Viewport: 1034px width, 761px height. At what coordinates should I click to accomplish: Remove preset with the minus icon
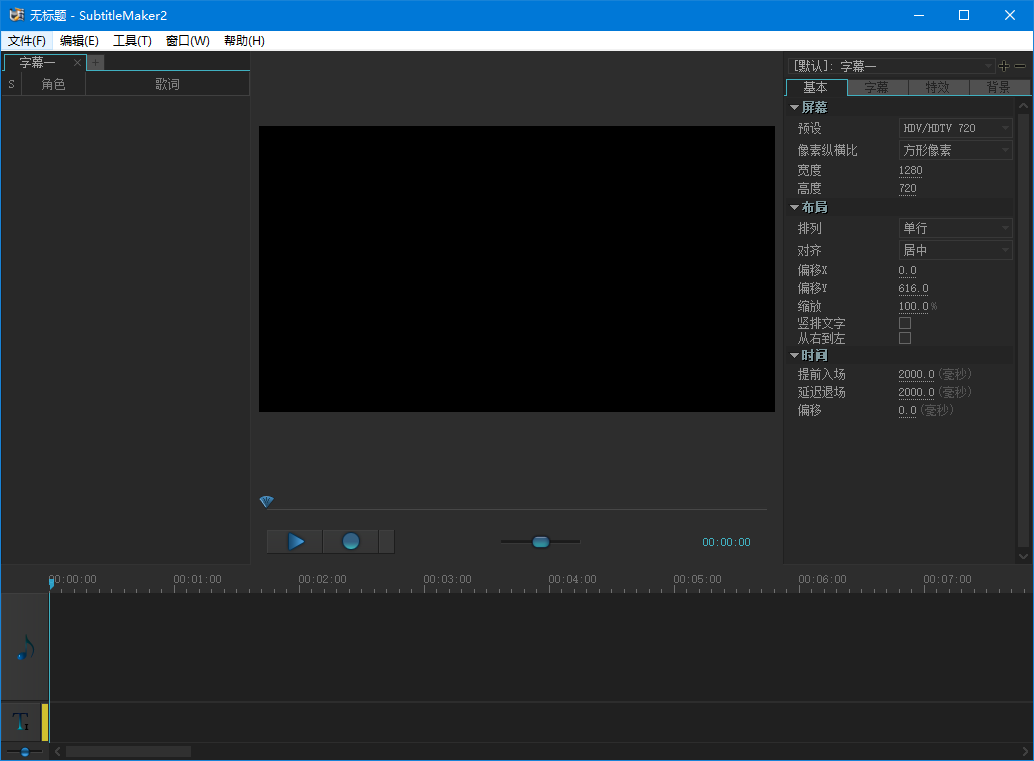pos(1020,66)
